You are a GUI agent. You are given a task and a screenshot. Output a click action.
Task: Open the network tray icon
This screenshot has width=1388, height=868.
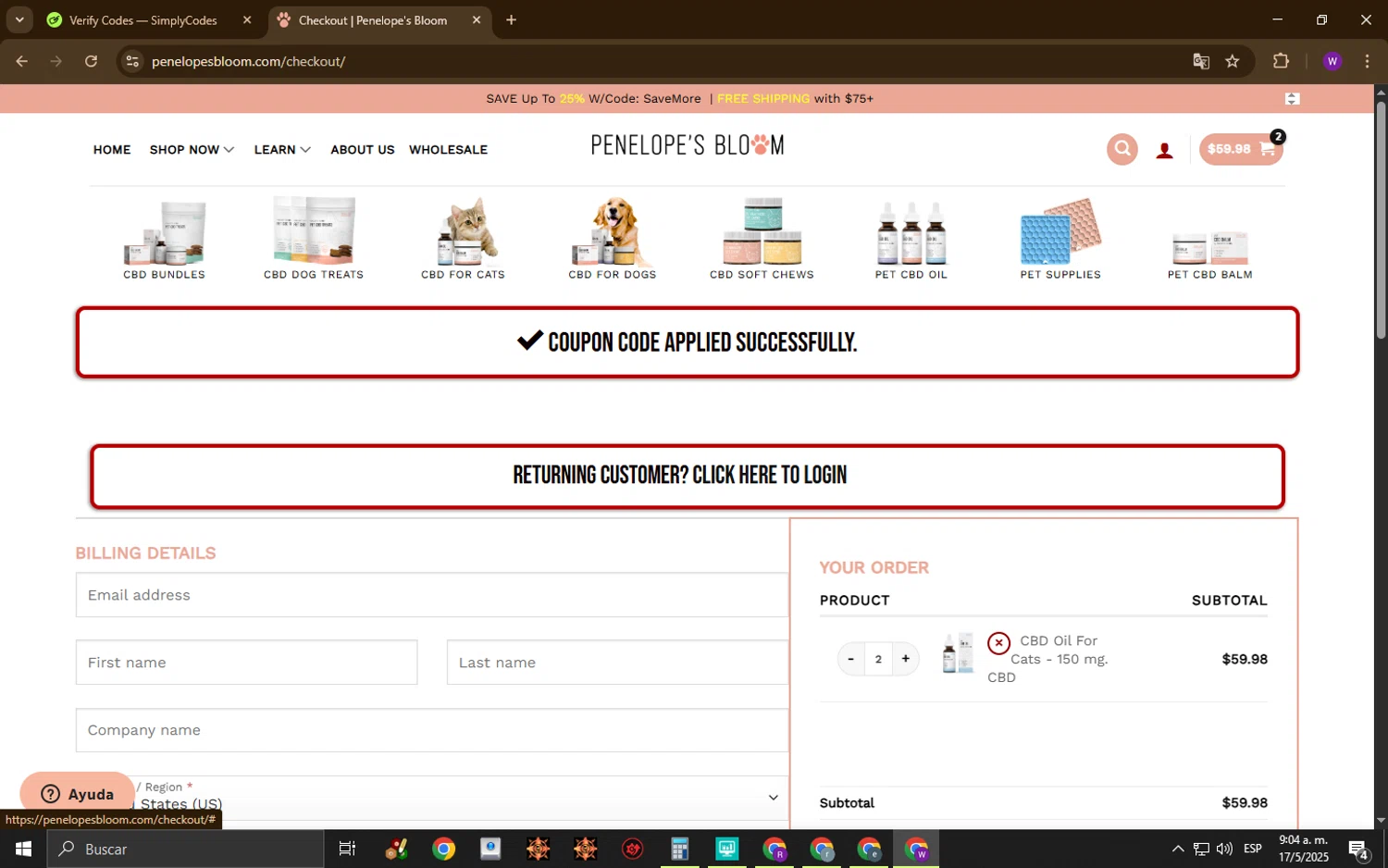pos(1201,849)
